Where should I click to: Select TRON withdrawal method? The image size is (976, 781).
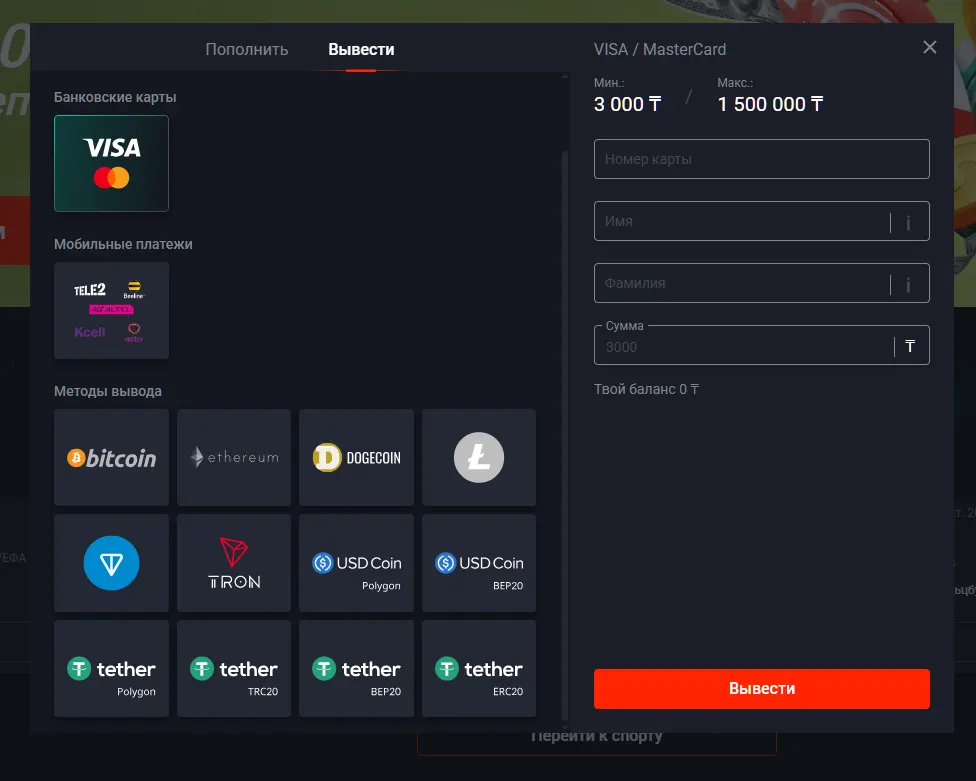pos(234,563)
